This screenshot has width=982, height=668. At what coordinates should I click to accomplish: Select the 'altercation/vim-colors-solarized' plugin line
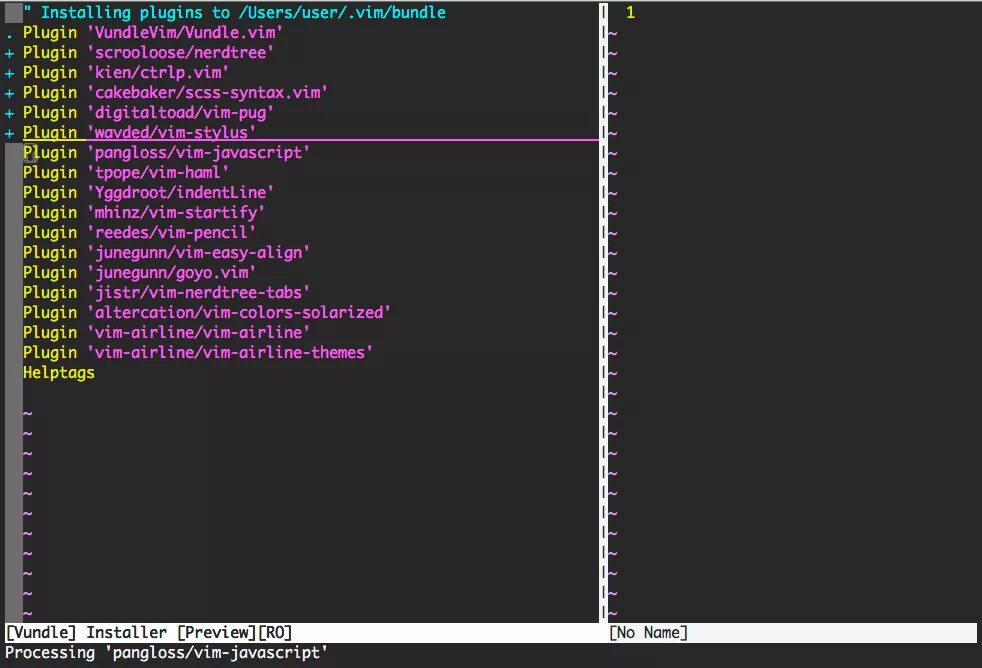click(x=207, y=313)
